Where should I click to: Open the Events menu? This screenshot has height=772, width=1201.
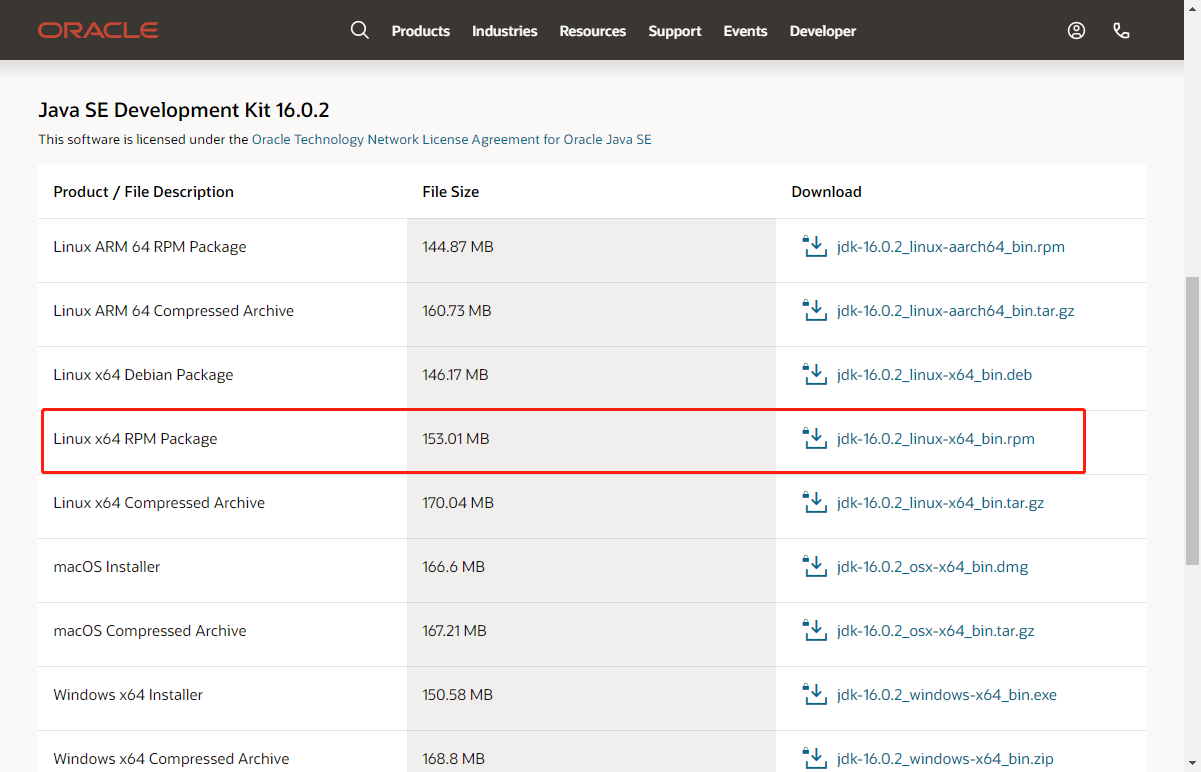point(745,31)
